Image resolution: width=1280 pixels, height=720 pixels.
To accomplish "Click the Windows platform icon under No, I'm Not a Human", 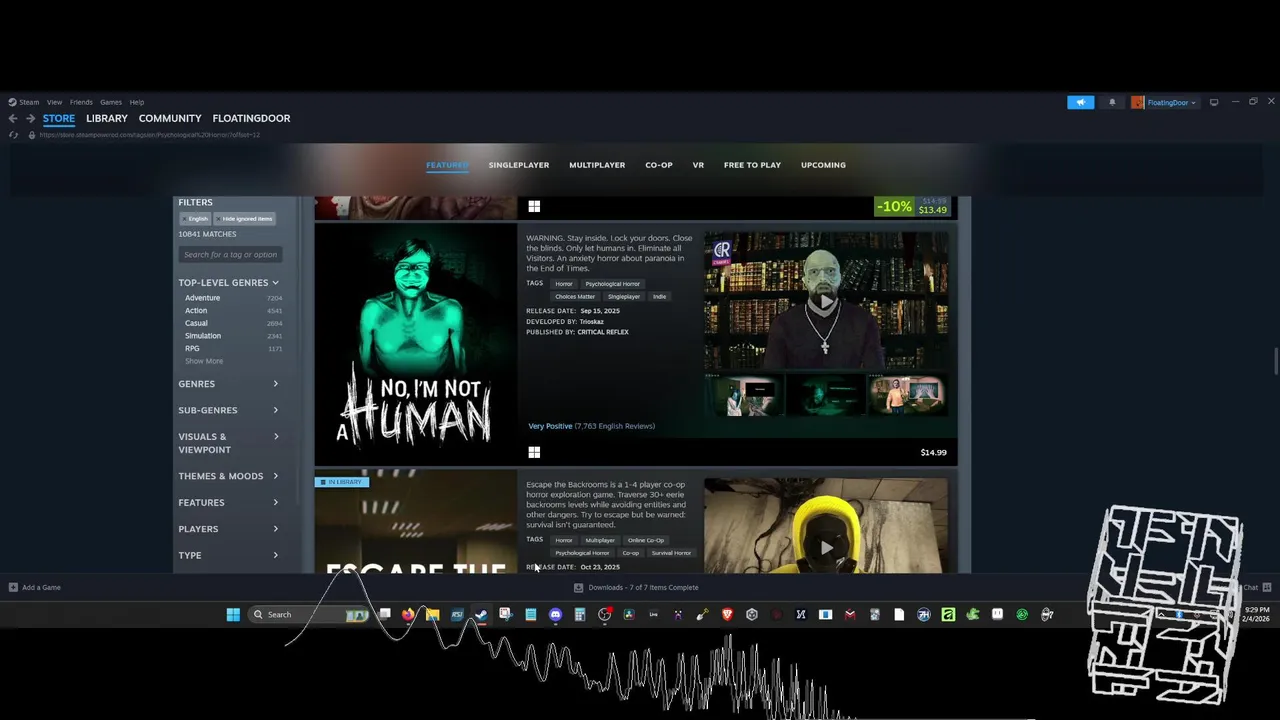I will 534,452.
